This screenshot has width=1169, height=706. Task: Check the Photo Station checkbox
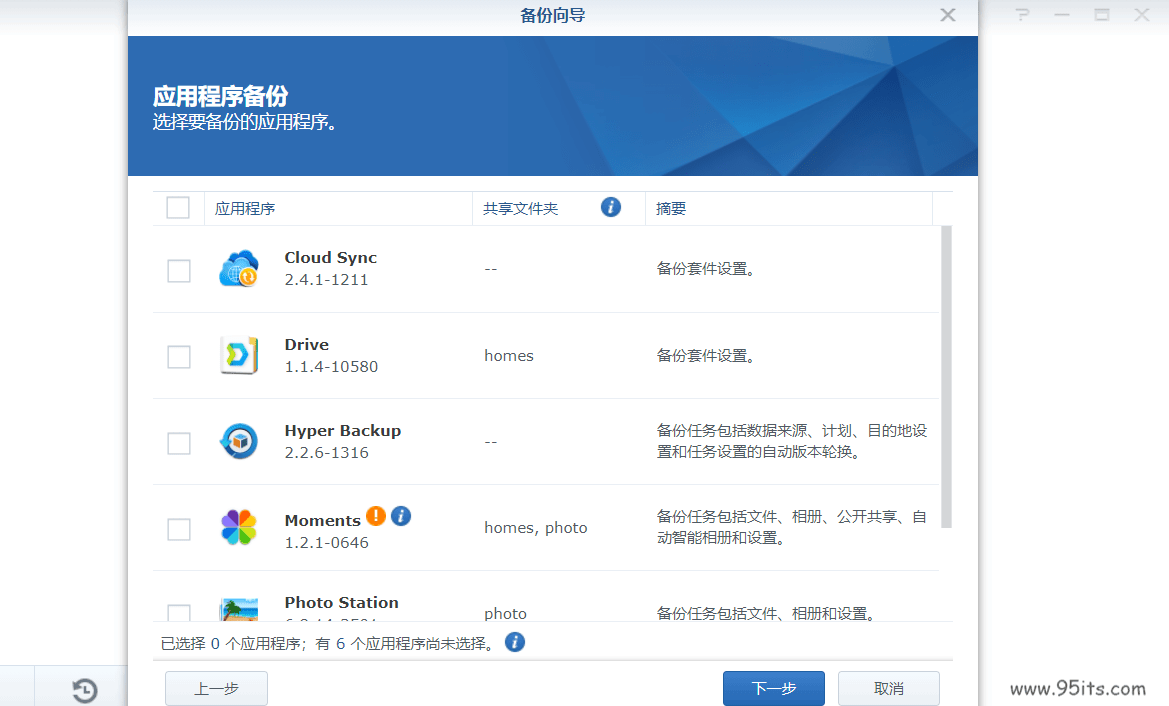179,613
